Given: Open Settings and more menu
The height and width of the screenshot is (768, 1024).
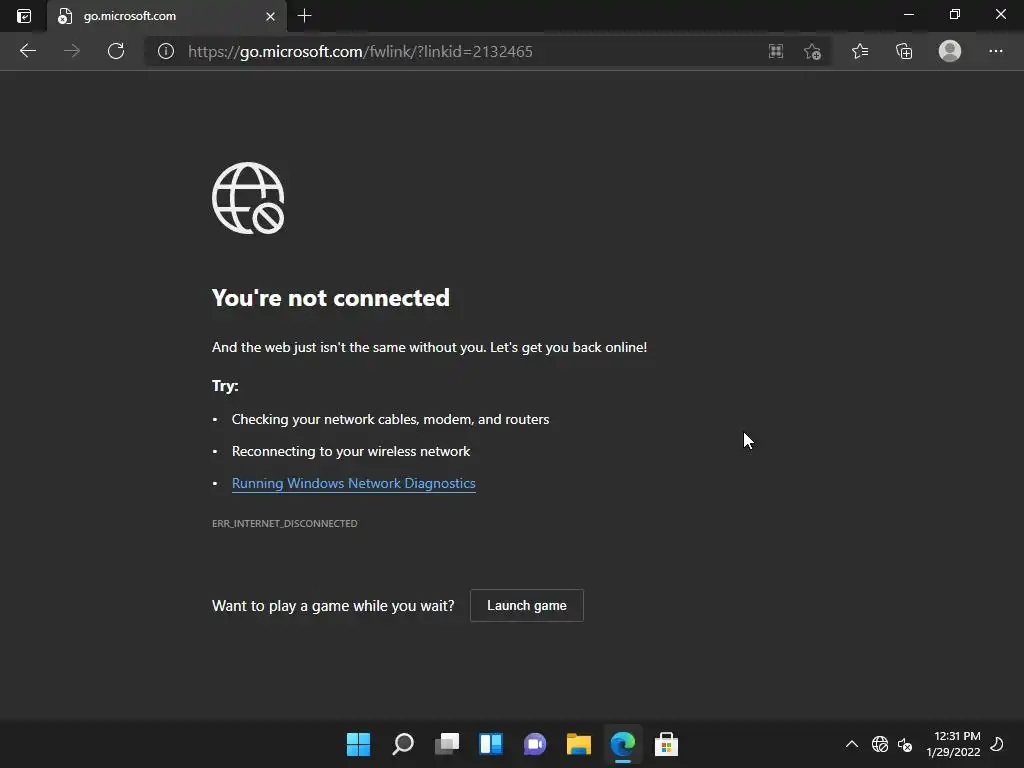Looking at the screenshot, I should click(995, 51).
